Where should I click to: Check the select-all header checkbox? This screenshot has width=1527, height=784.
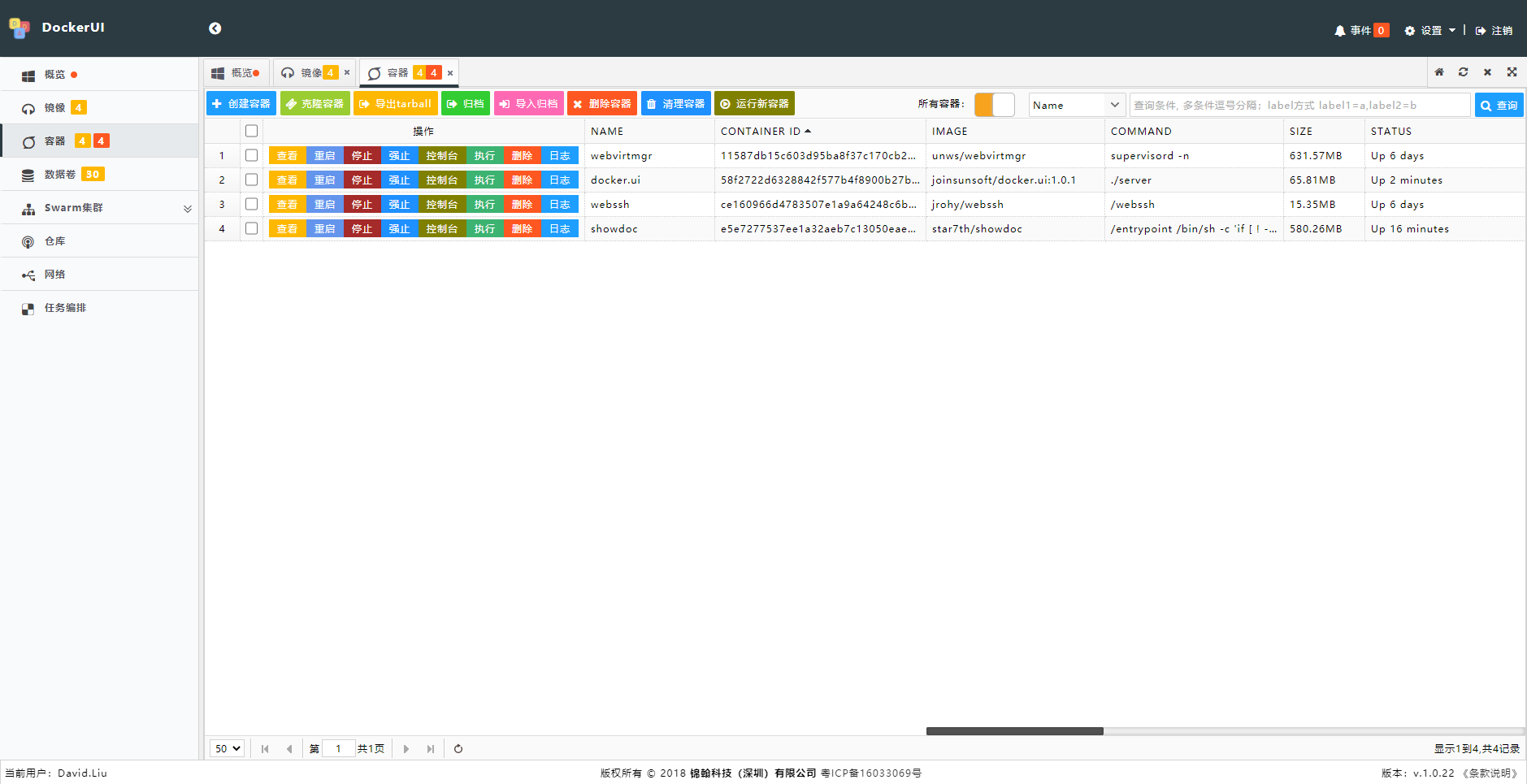point(251,131)
